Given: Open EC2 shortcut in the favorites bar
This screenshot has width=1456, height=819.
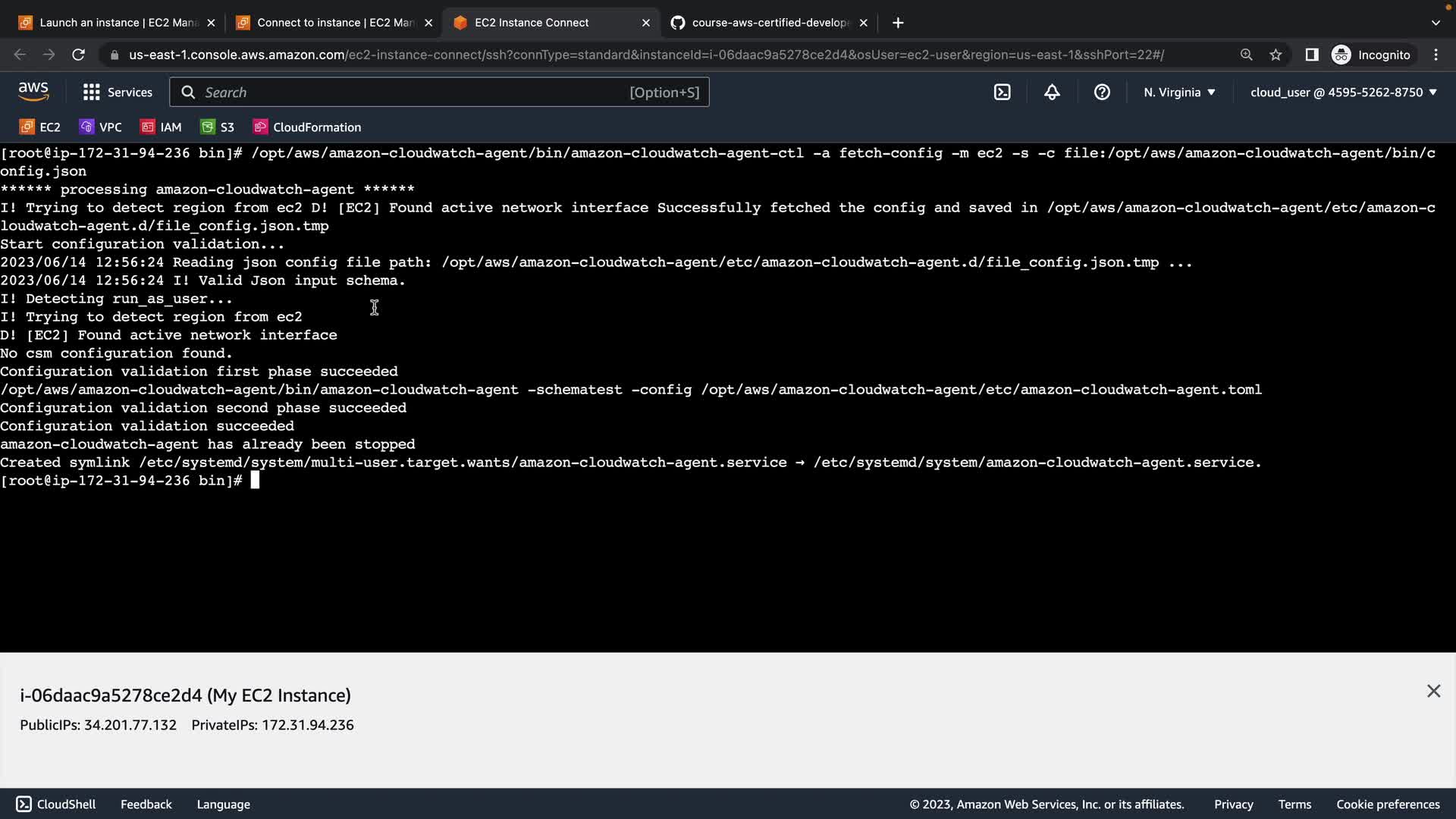Looking at the screenshot, I should (40, 127).
